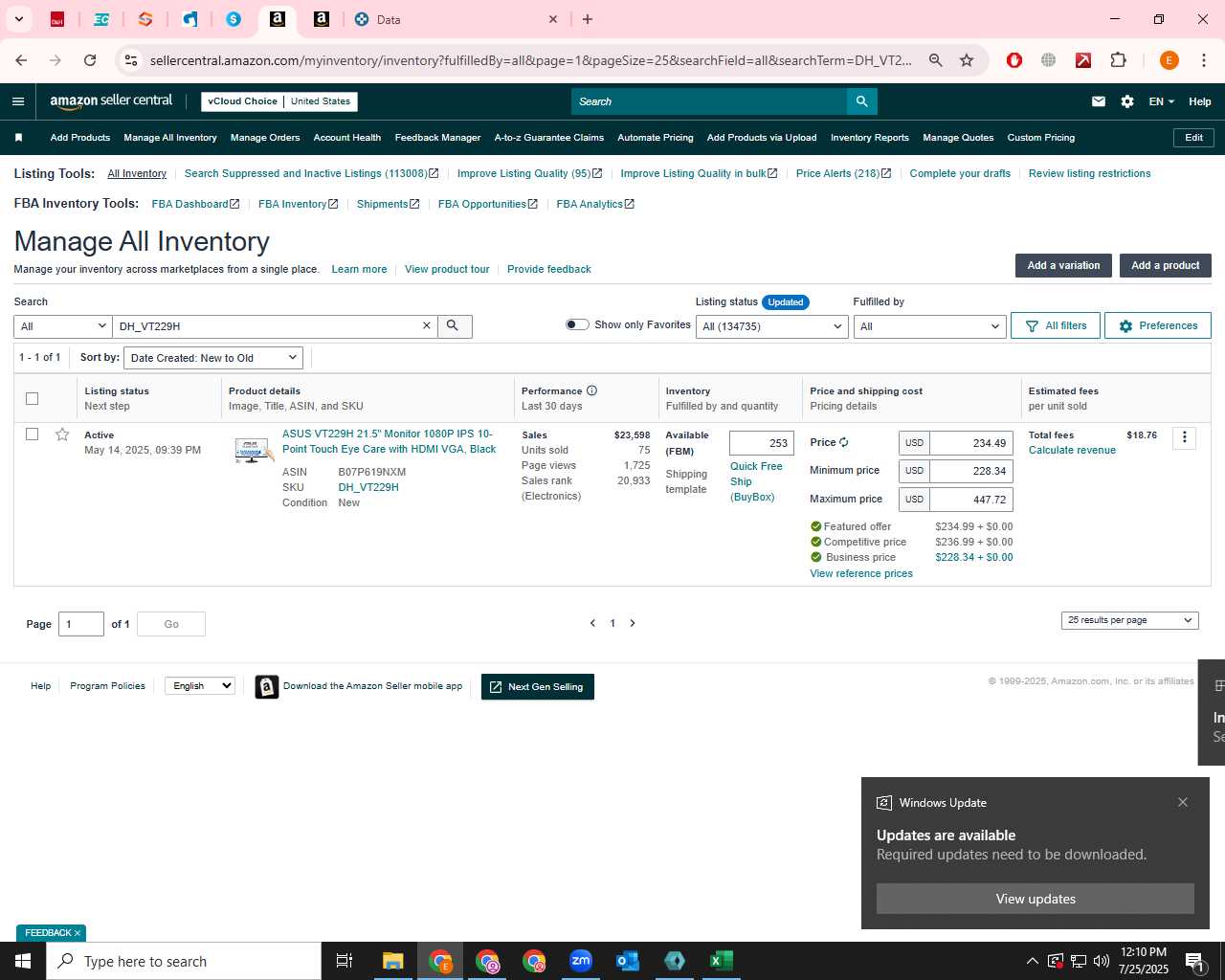This screenshot has width=1225, height=980.
Task: Click the Next Gen Selling button
Action: (538, 687)
